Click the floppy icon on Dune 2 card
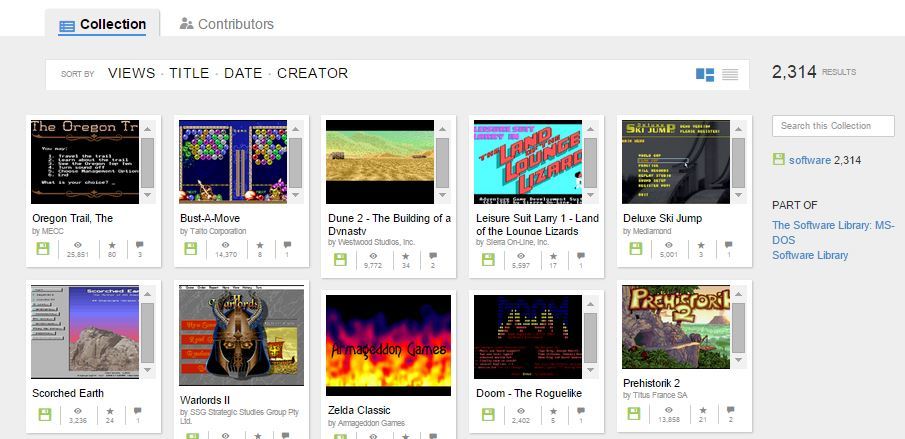Image resolution: width=905 pixels, height=439 pixels. (x=340, y=260)
